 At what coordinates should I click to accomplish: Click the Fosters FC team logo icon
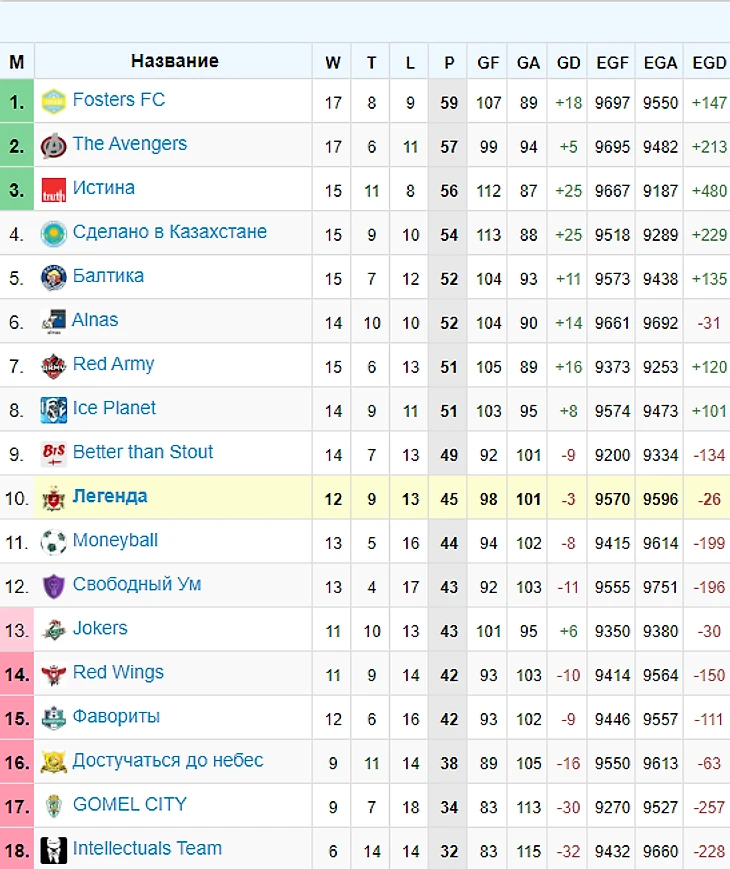click(53, 101)
